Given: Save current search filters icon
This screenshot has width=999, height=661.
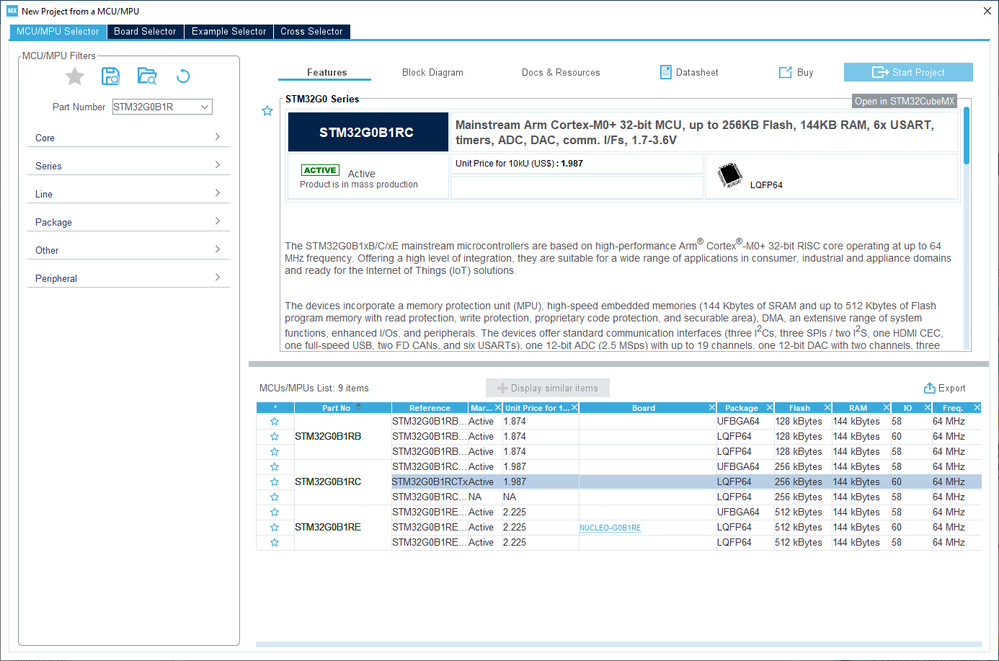Looking at the screenshot, I should coord(111,76).
